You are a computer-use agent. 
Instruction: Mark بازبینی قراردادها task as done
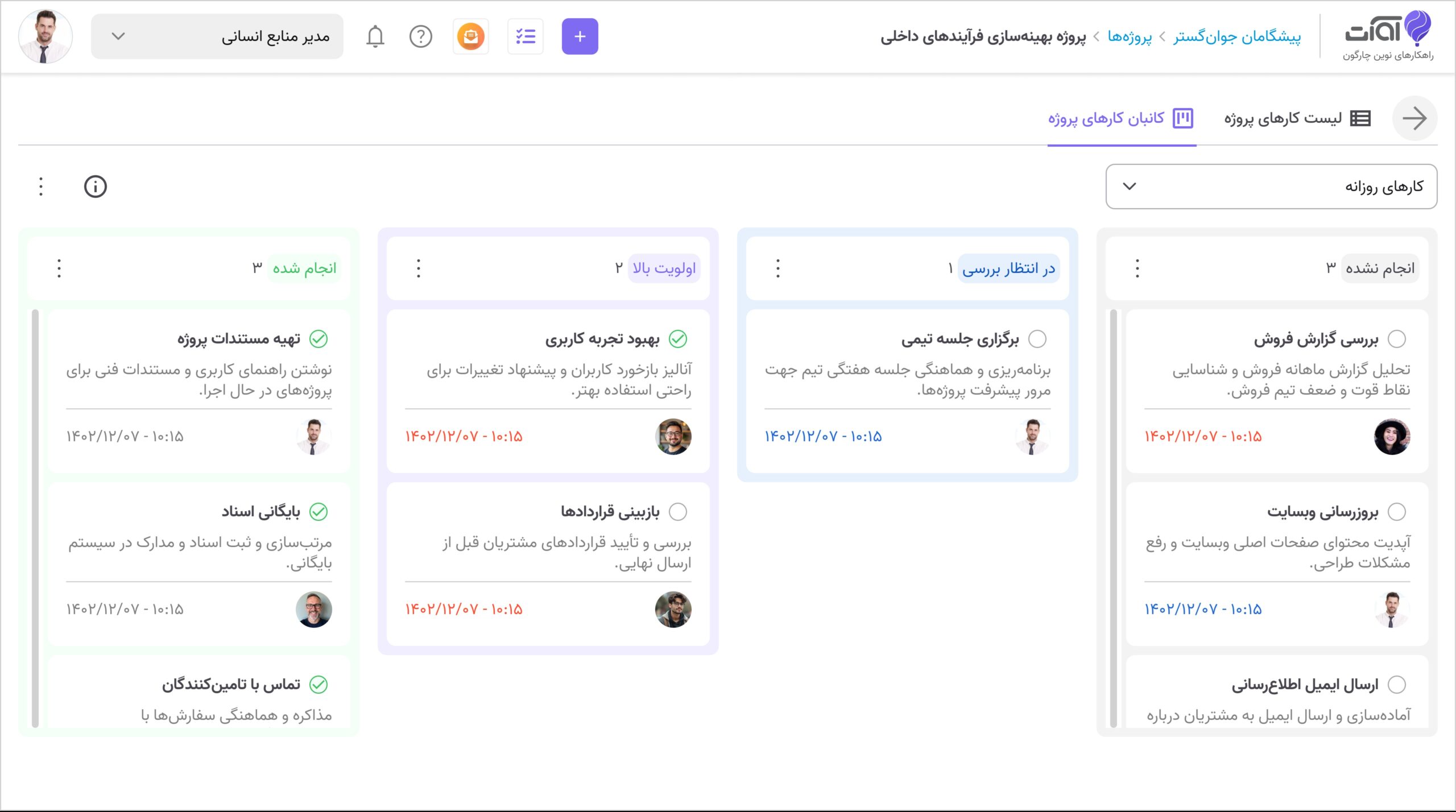pyautogui.click(x=678, y=512)
